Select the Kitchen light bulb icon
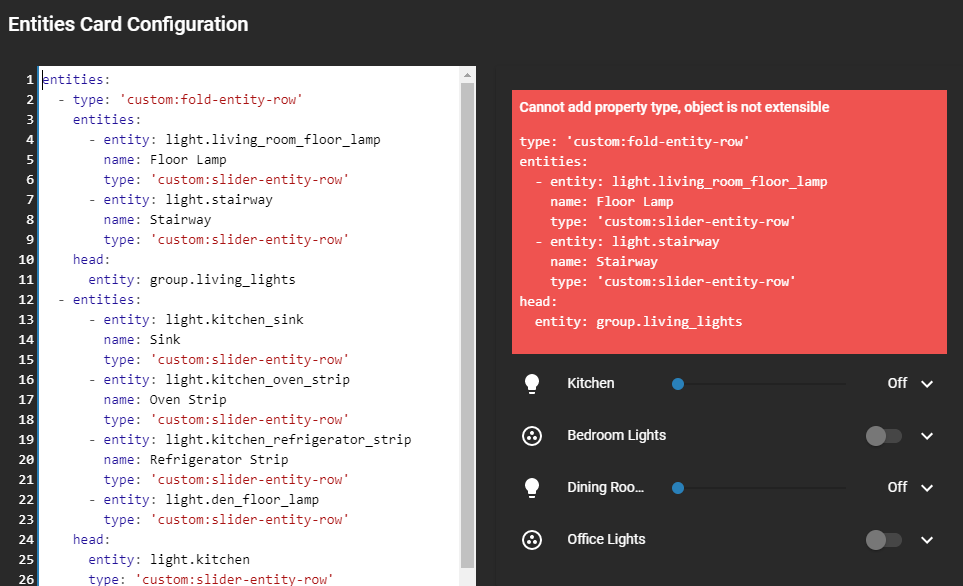This screenshot has width=963, height=586. click(x=531, y=383)
